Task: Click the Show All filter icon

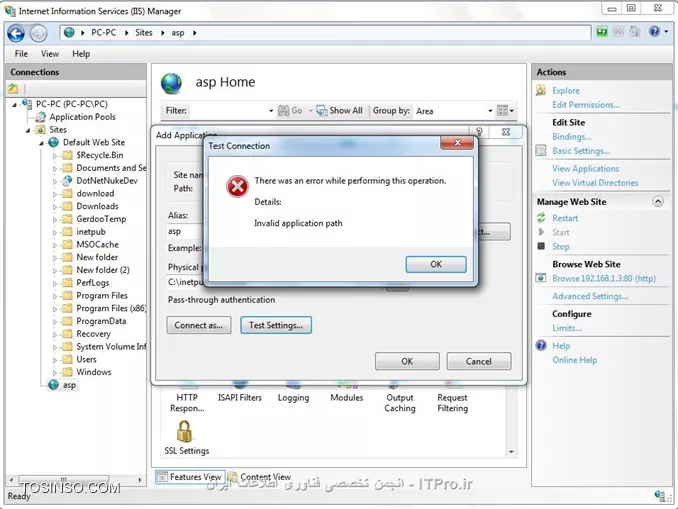Action: [x=322, y=111]
